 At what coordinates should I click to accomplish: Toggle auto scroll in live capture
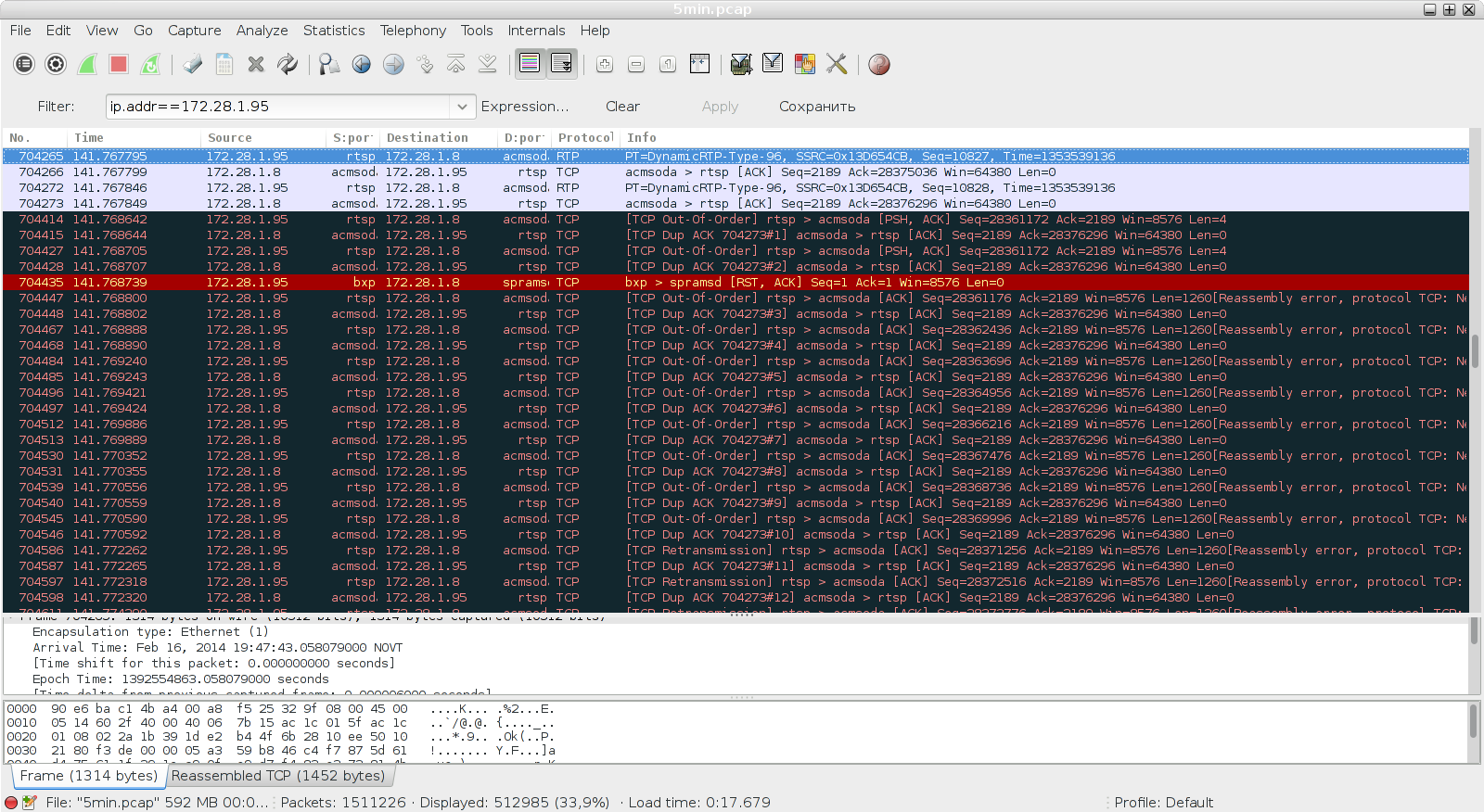click(x=561, y=63)
